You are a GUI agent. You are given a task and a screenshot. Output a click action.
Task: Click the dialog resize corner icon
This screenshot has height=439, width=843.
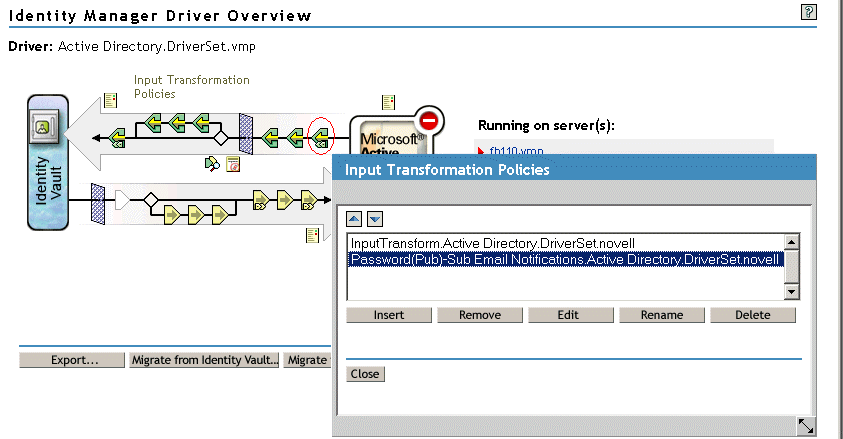pos(805,426)
